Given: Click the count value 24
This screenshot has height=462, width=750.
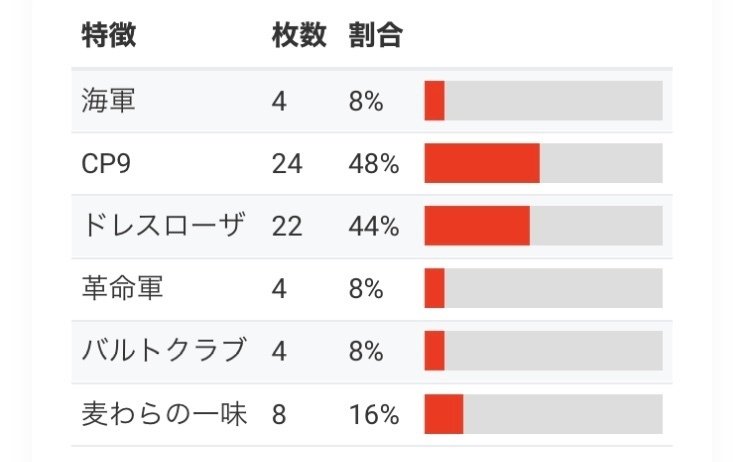Looking at the screenshot, I should pos(287,164).
